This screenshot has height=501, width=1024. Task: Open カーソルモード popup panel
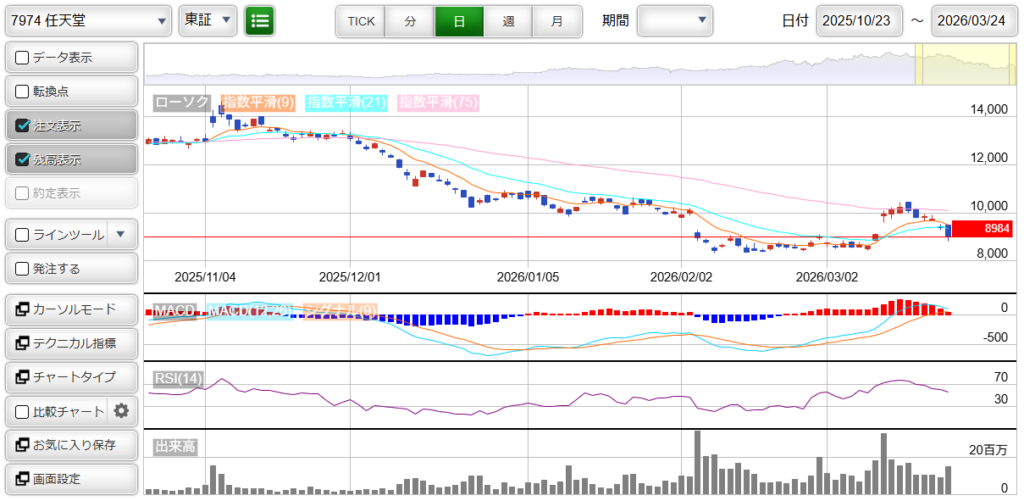click(70, 310)
